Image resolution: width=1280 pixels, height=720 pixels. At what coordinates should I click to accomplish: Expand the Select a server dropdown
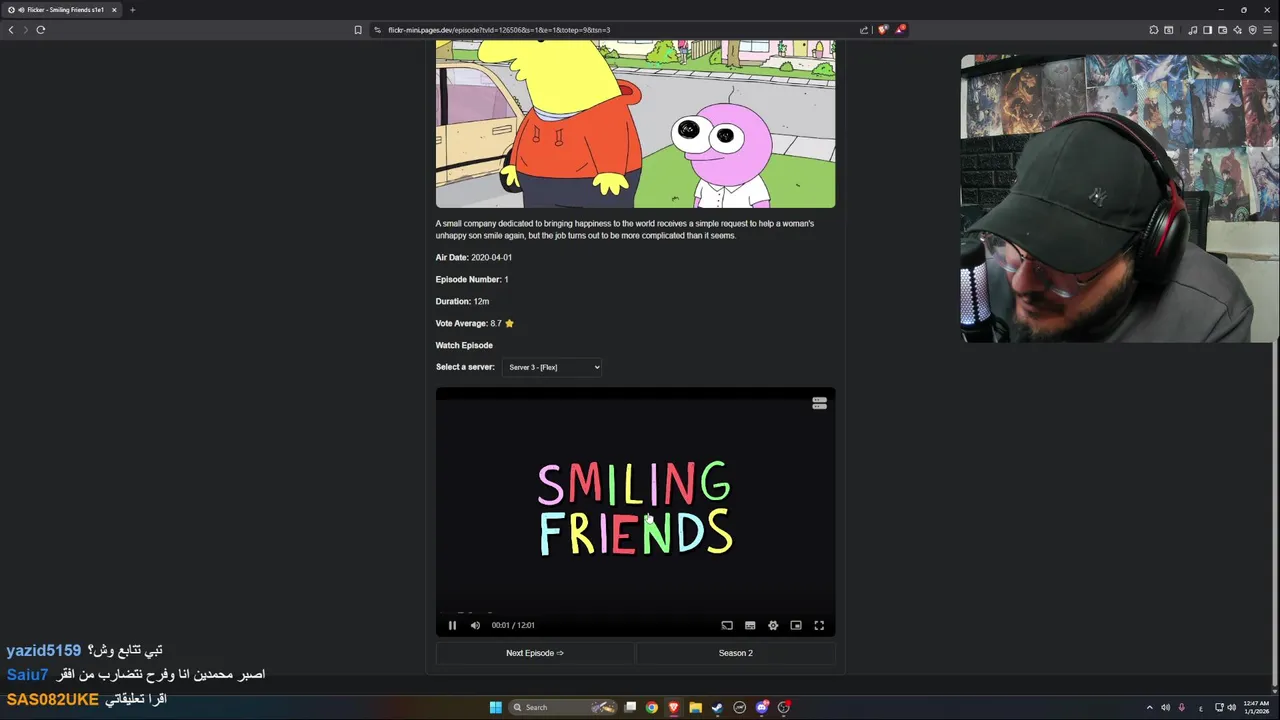(552, 367)
